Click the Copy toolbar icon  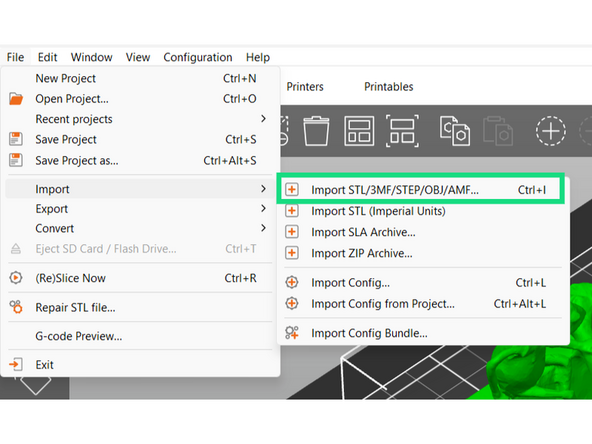pos(455,131)
